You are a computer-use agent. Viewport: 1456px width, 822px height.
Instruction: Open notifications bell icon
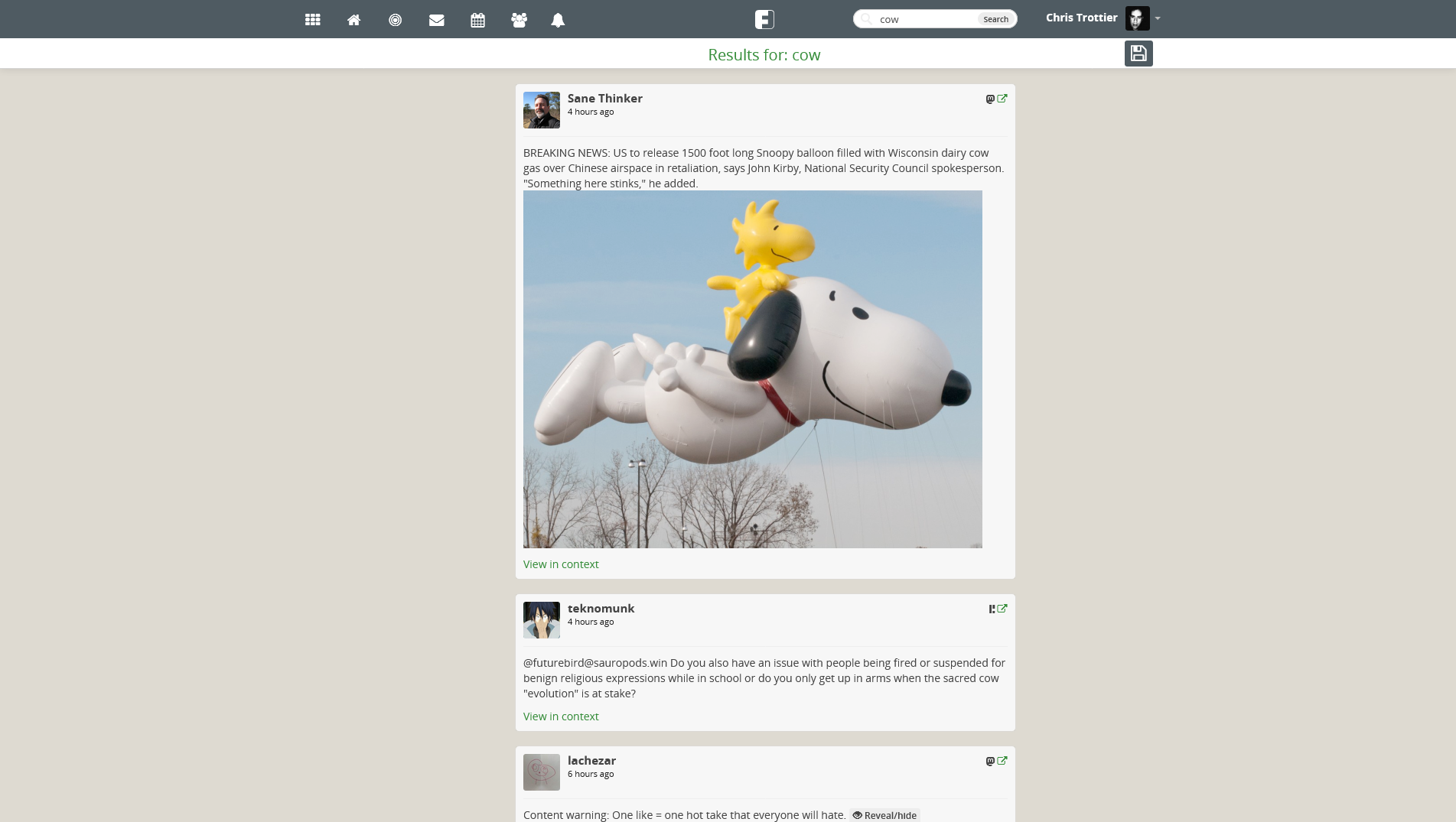coord(558,20)
